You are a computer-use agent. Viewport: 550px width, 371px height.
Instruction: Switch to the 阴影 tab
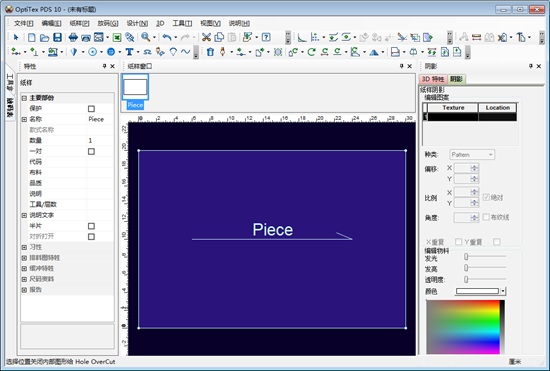(456, 79)
